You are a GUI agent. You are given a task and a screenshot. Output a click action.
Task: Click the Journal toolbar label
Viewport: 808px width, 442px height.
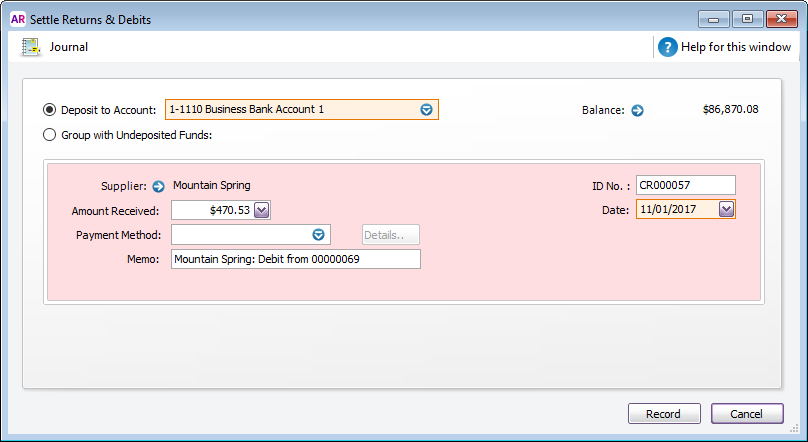pos(69,47)
